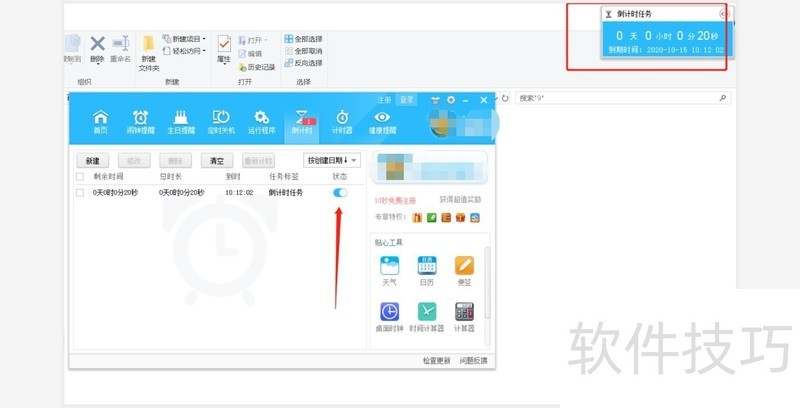800x408 pixels.
Task: Click the 倒计时任务 label in the task row
Action: click(286, 192)
